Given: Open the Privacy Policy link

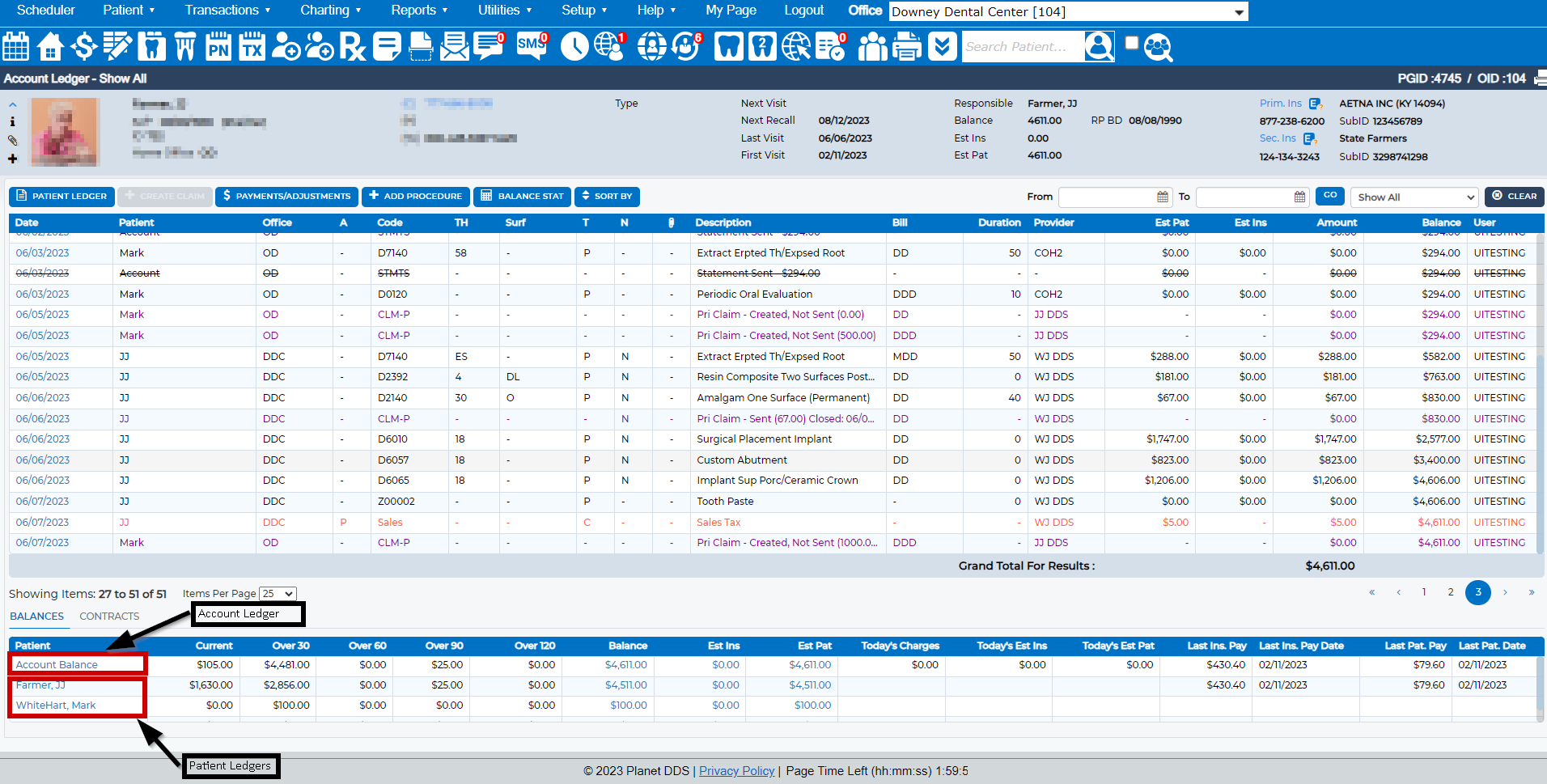Looking at the screenshot, I should [736, 770].
